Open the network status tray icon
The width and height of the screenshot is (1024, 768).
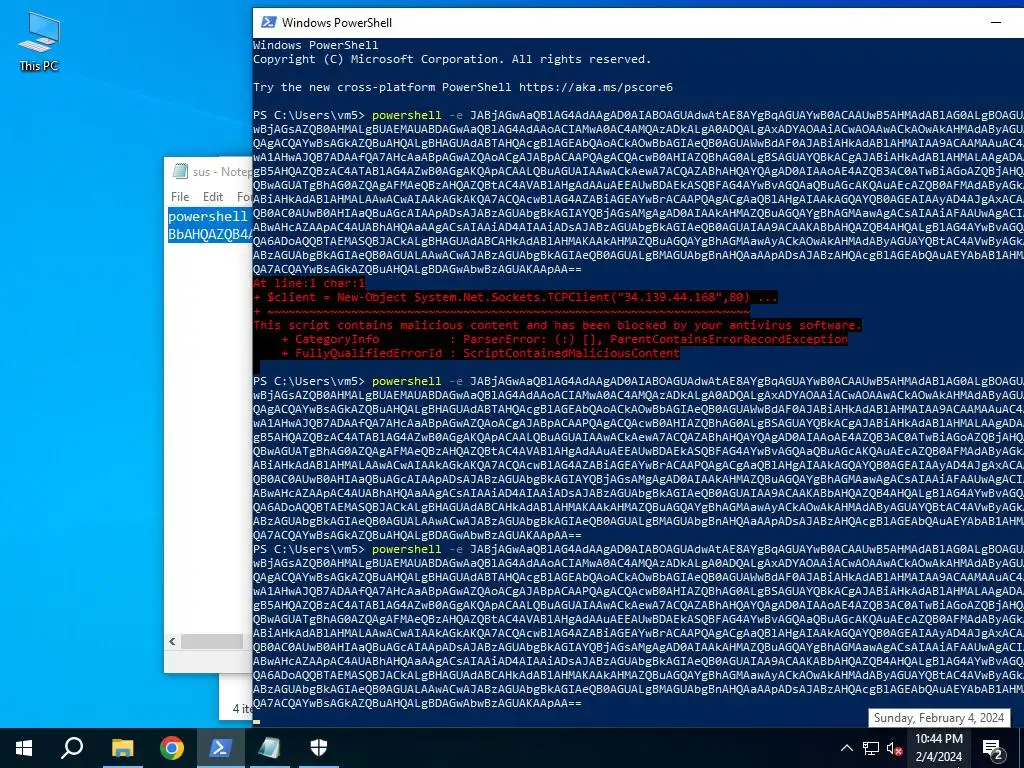pyautogui.click(x=871, y=748)
